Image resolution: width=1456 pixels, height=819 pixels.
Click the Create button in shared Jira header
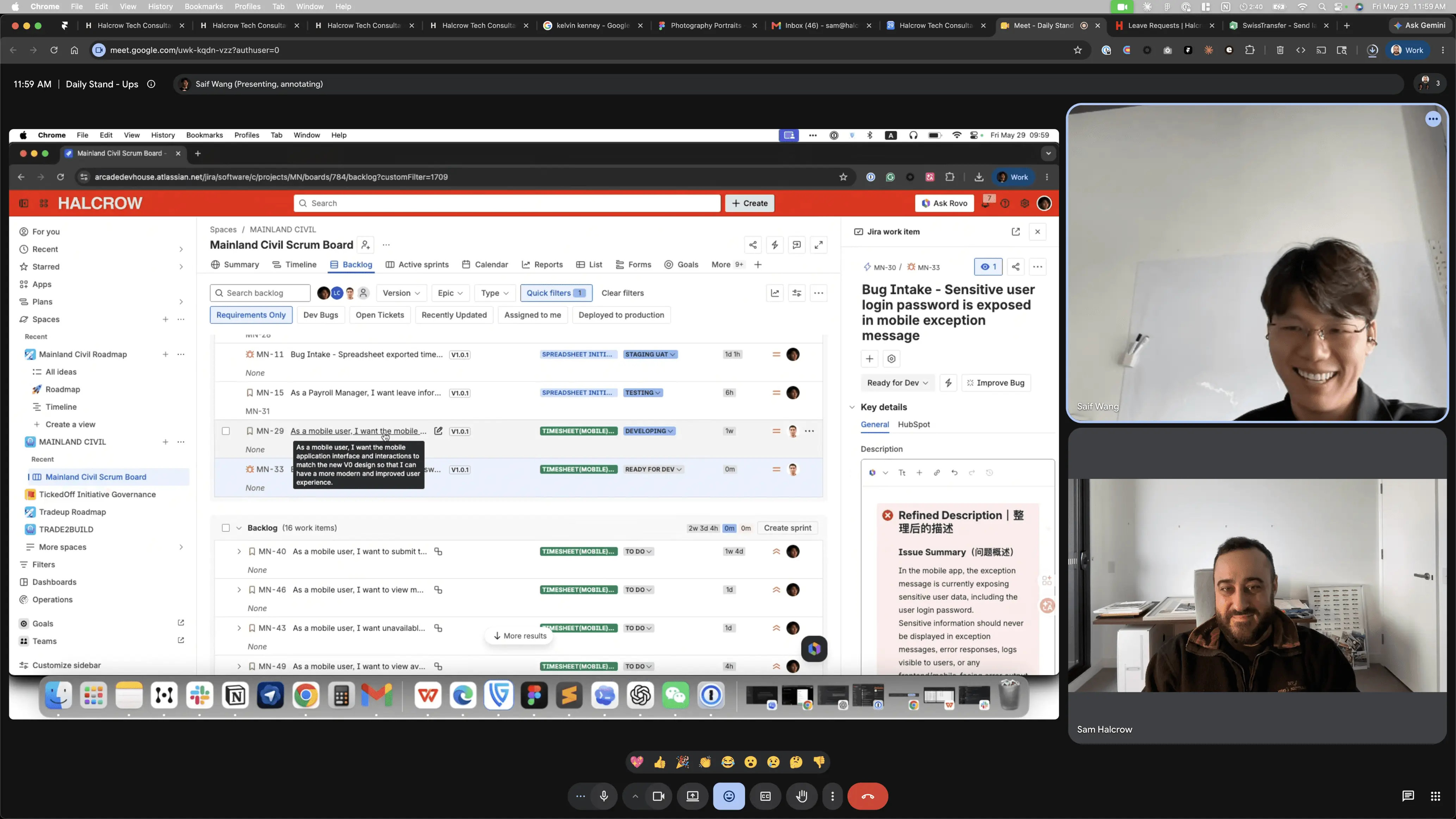tap(749, 204)
